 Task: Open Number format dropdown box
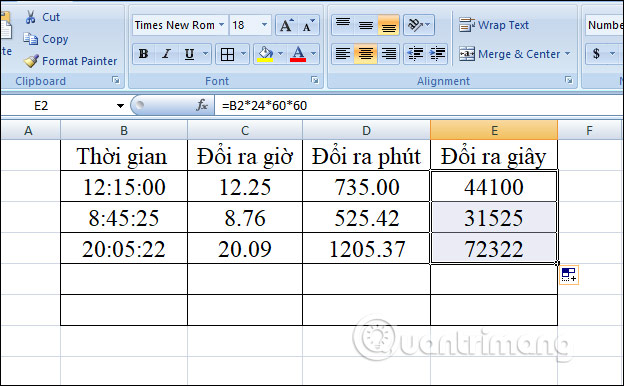tap(604, 25)
